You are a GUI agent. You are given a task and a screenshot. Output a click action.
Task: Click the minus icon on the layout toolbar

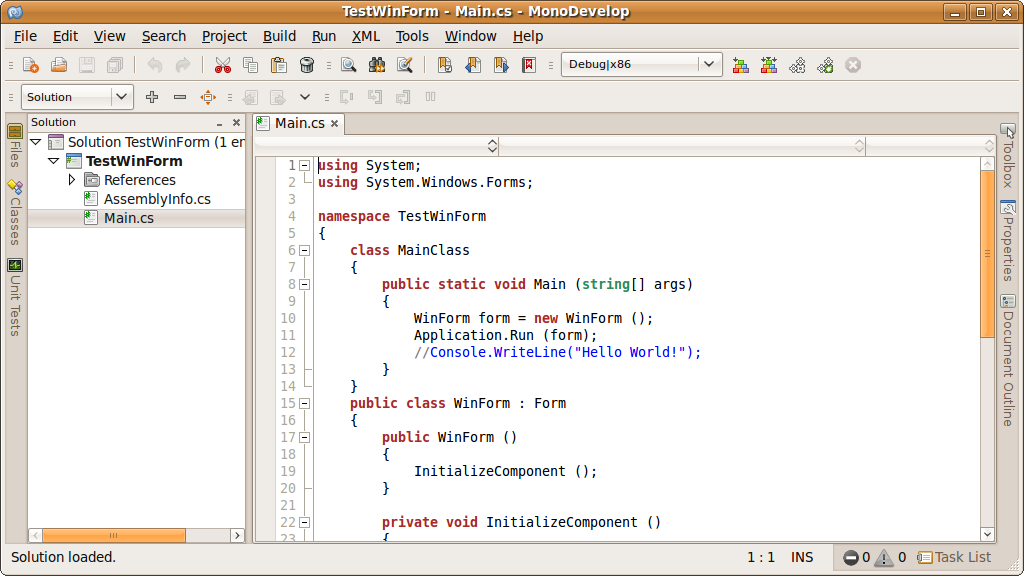(180, 97)
